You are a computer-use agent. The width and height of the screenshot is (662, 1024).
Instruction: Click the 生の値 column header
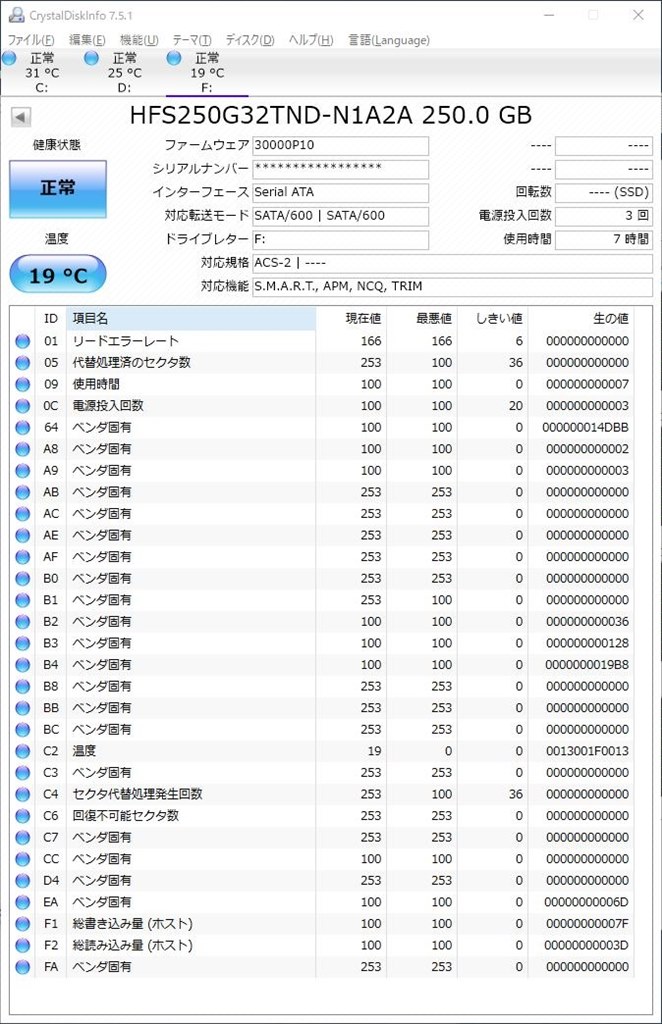(580, 319)
